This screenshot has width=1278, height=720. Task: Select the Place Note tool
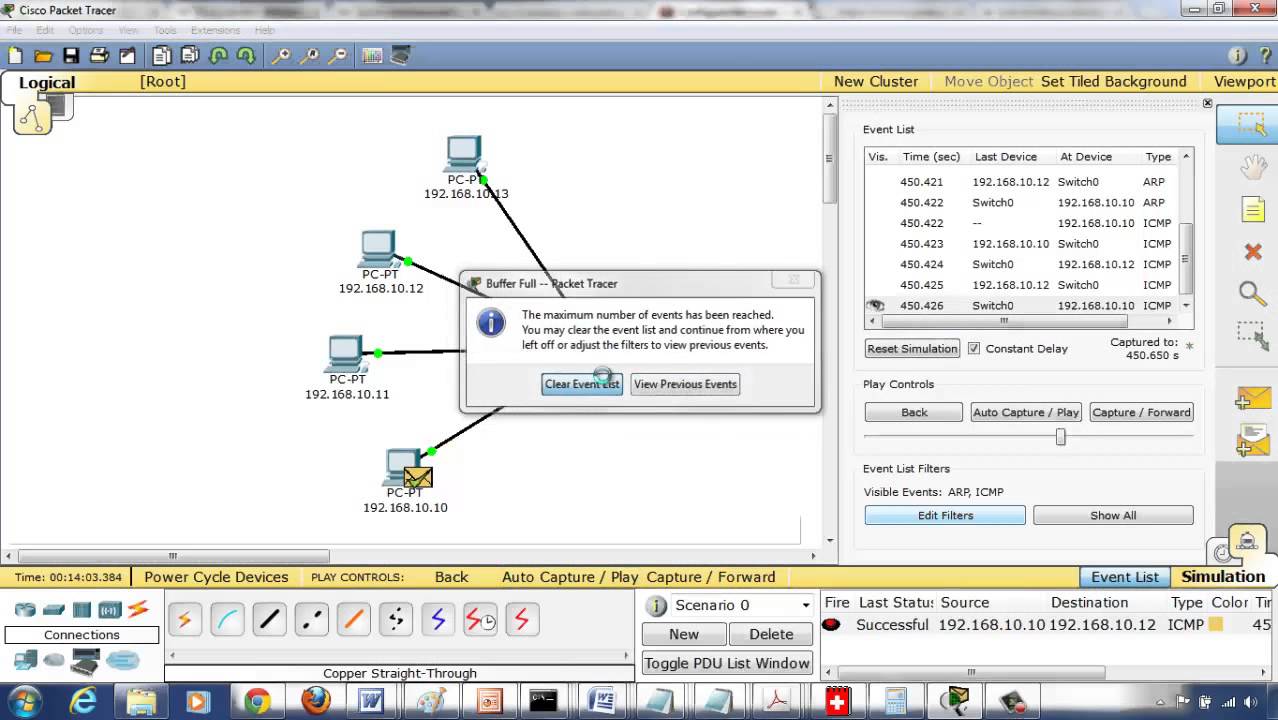click(x=1253, y=209)
